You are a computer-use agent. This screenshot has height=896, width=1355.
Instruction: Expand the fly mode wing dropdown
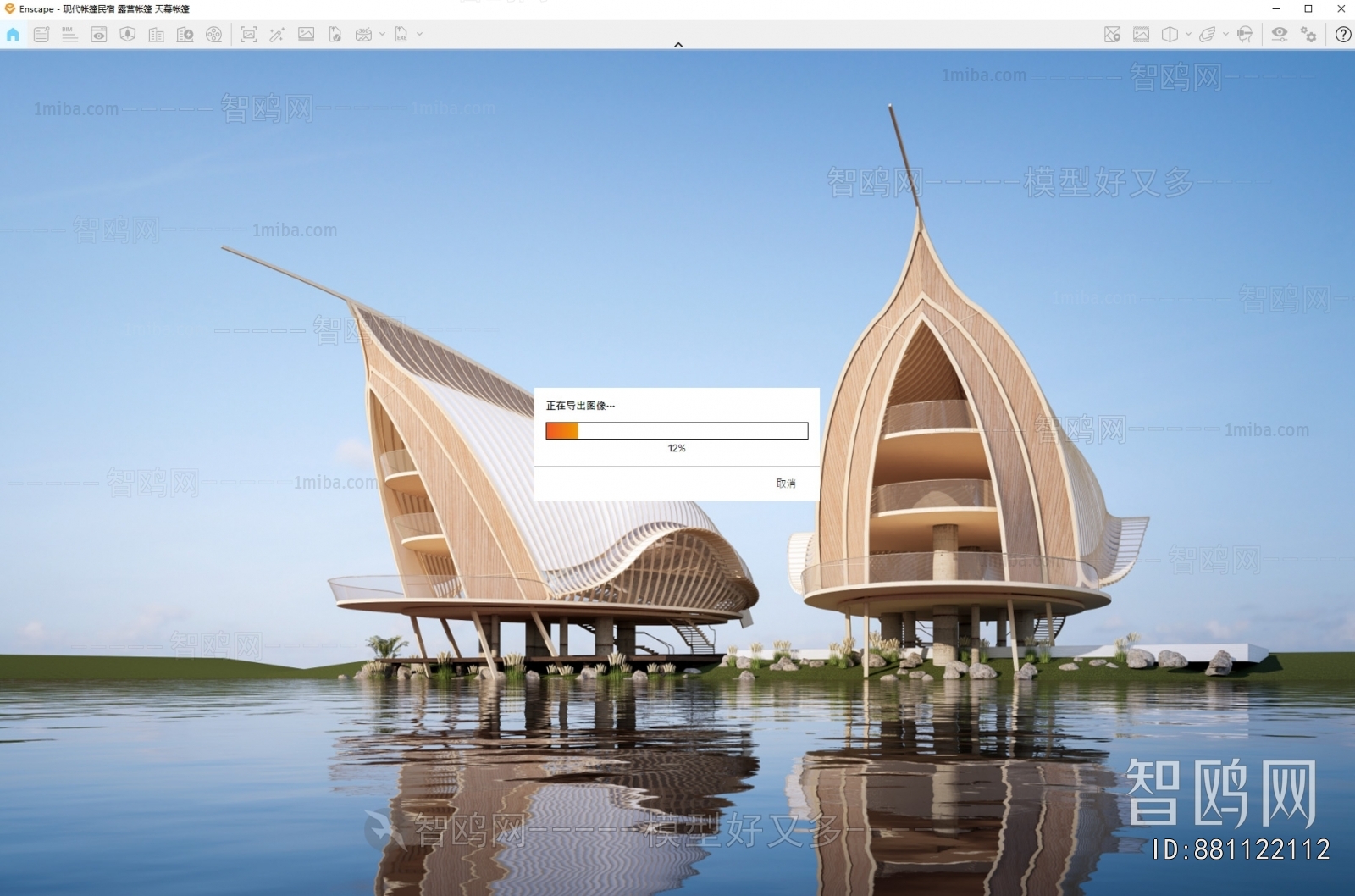point(1225,35)
